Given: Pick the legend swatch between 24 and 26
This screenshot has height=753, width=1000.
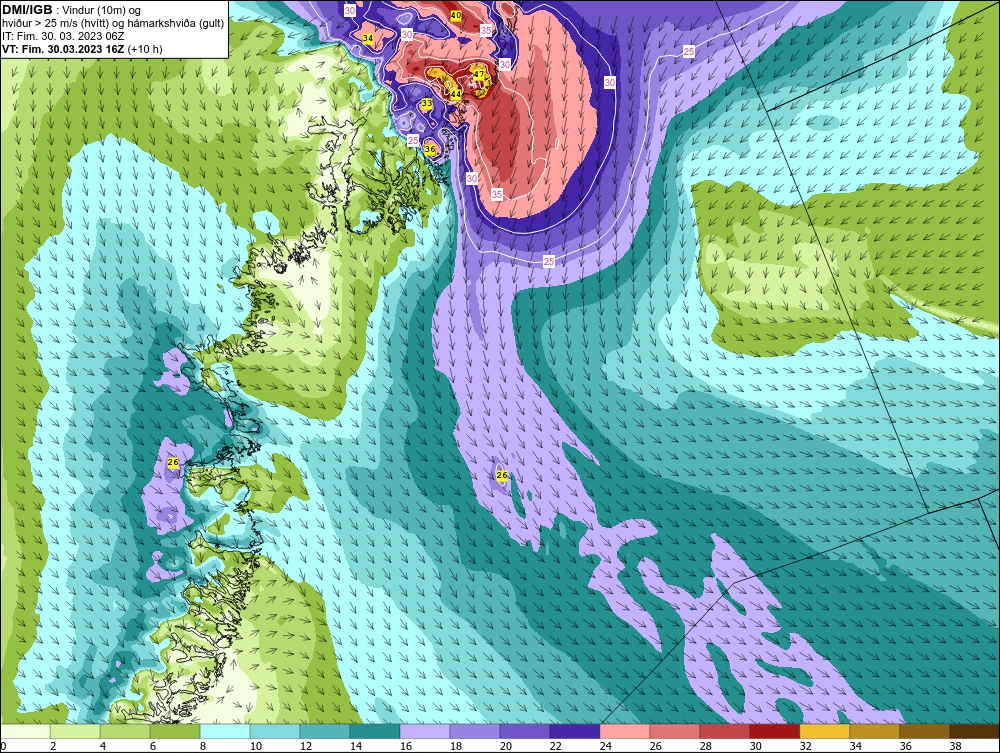Looking at the screenshot, I should pos(625,731).
